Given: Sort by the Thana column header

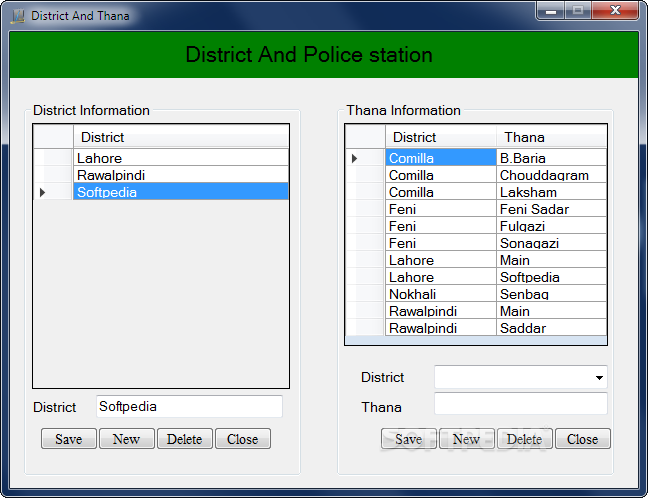Looking at the screenshot, I should [x=550, y=137].
